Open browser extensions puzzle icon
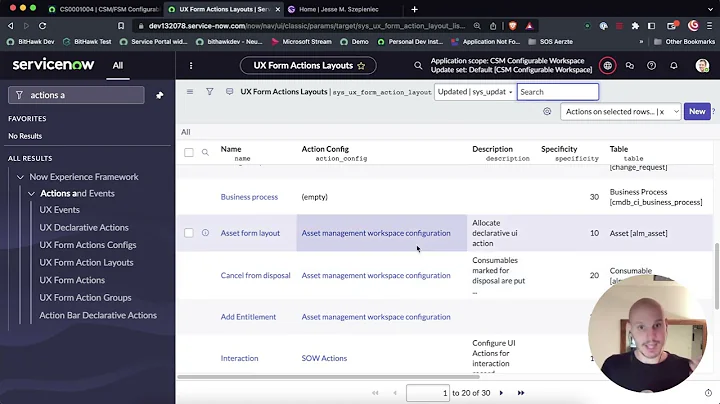Image resolution: width=720 pixels, height=404 pixels. tap(635, 26)
